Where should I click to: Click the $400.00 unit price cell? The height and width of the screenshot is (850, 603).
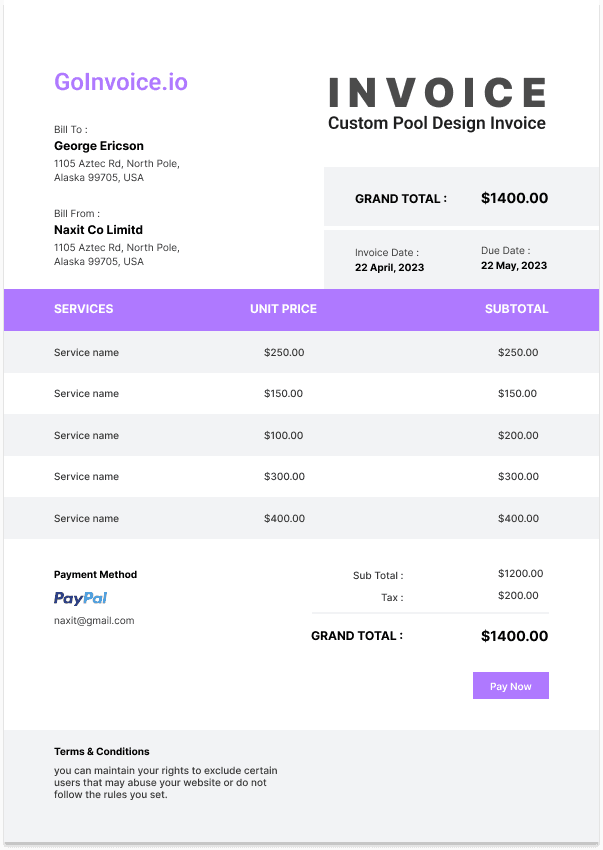[x=284, y=518]
